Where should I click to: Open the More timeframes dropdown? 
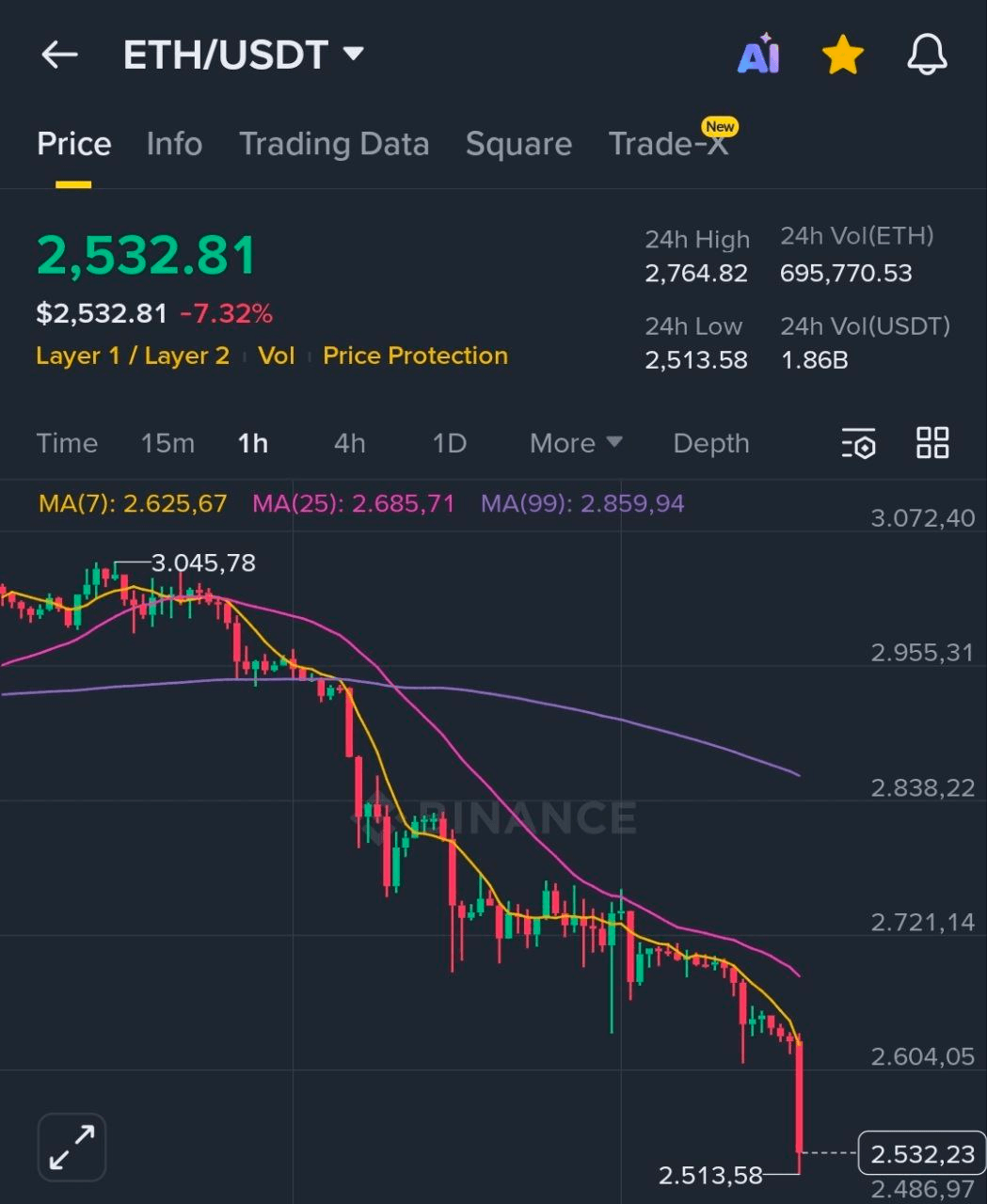575,443
